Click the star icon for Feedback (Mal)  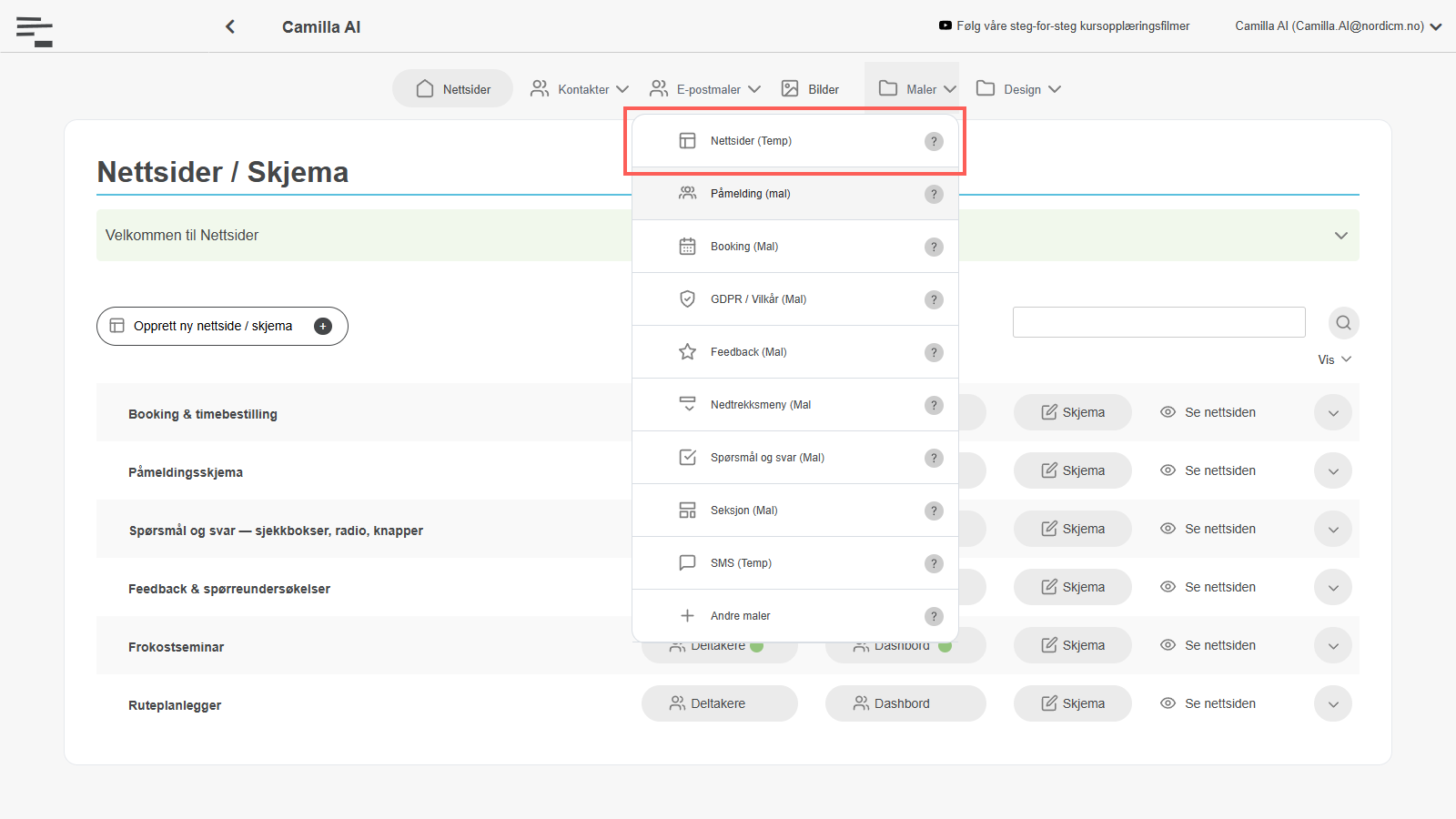click(x=687, y=352)
